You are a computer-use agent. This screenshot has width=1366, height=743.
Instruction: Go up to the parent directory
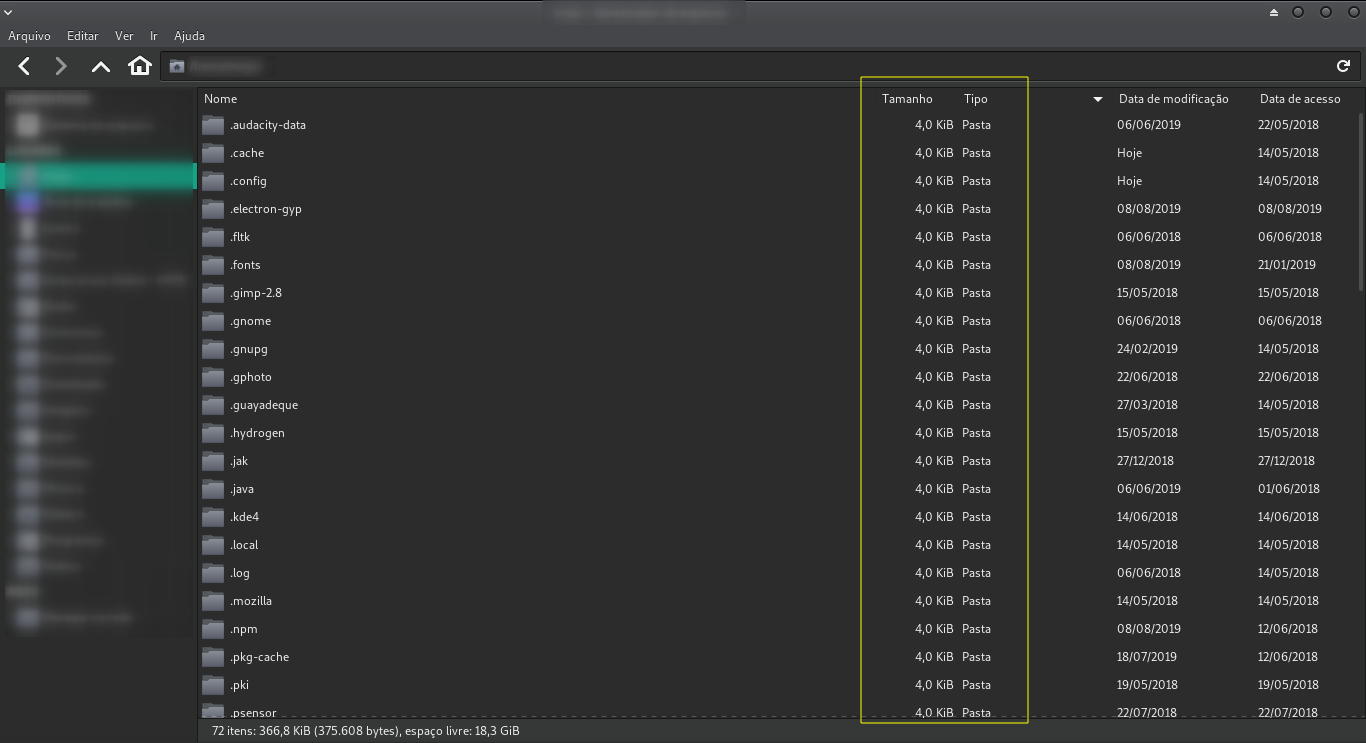pos(100,66)
